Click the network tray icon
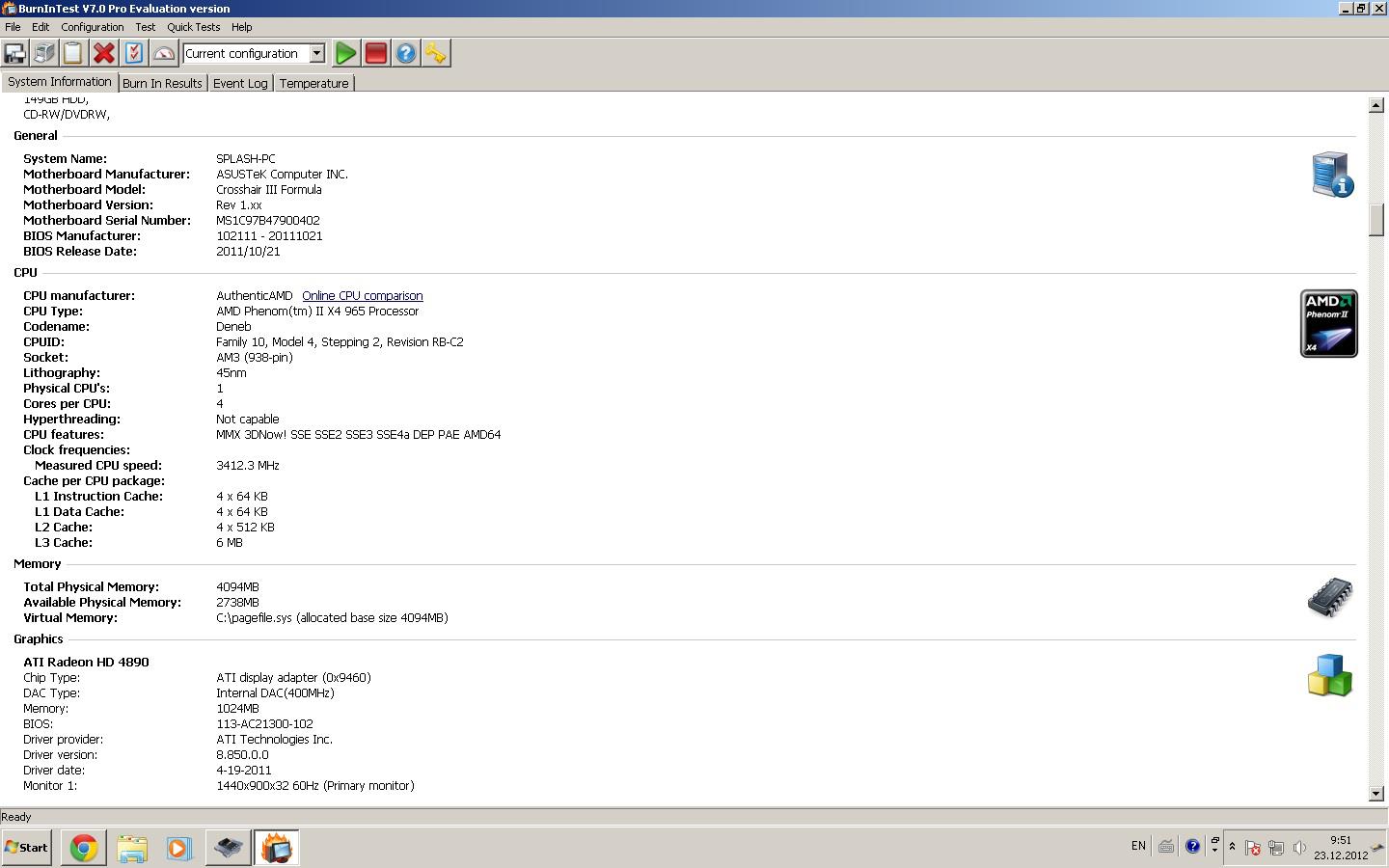 click(1276, 848)
